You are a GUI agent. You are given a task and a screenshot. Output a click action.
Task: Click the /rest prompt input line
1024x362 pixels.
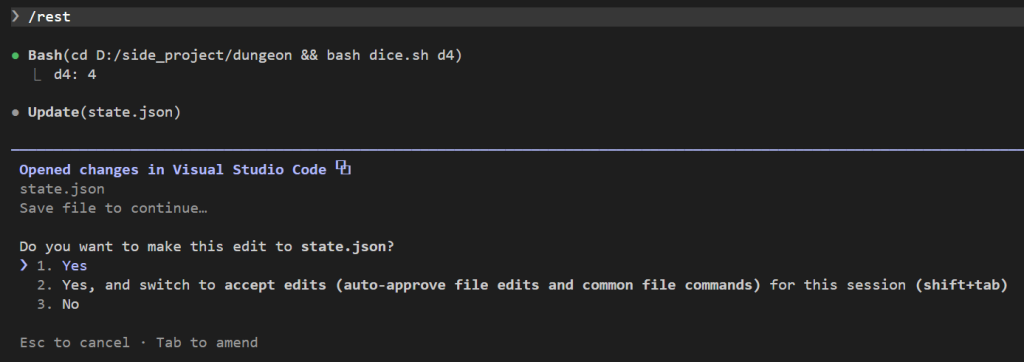coord(517,17)
